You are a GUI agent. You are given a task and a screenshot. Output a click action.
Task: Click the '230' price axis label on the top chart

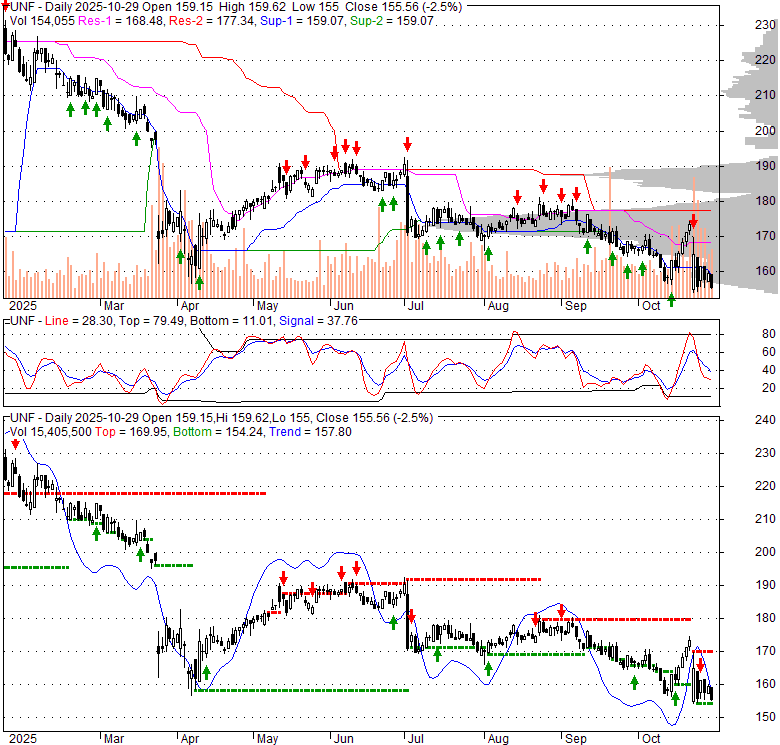pos(765,24)
